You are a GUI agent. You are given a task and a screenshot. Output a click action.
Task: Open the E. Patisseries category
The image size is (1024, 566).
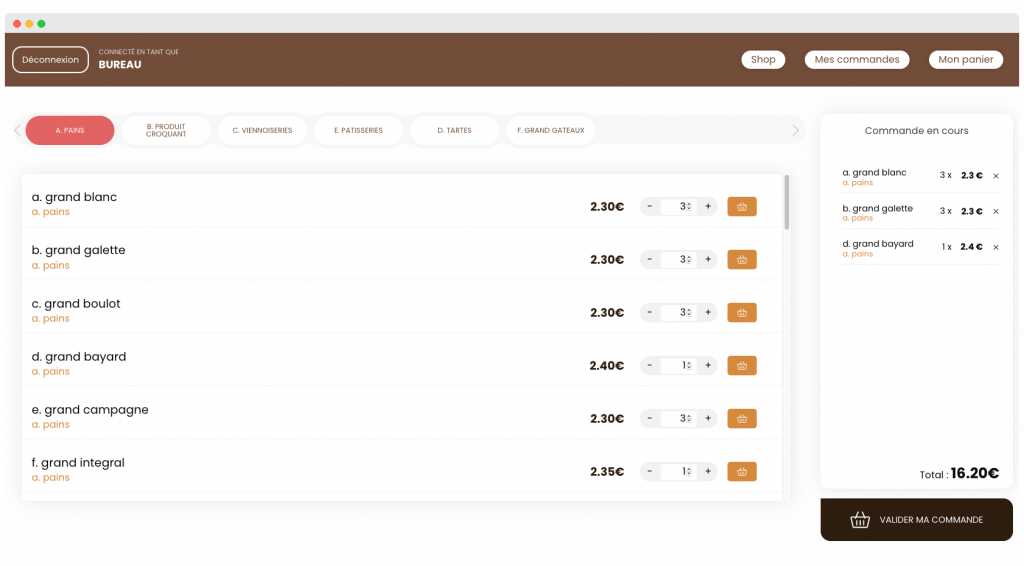[359, 131]
